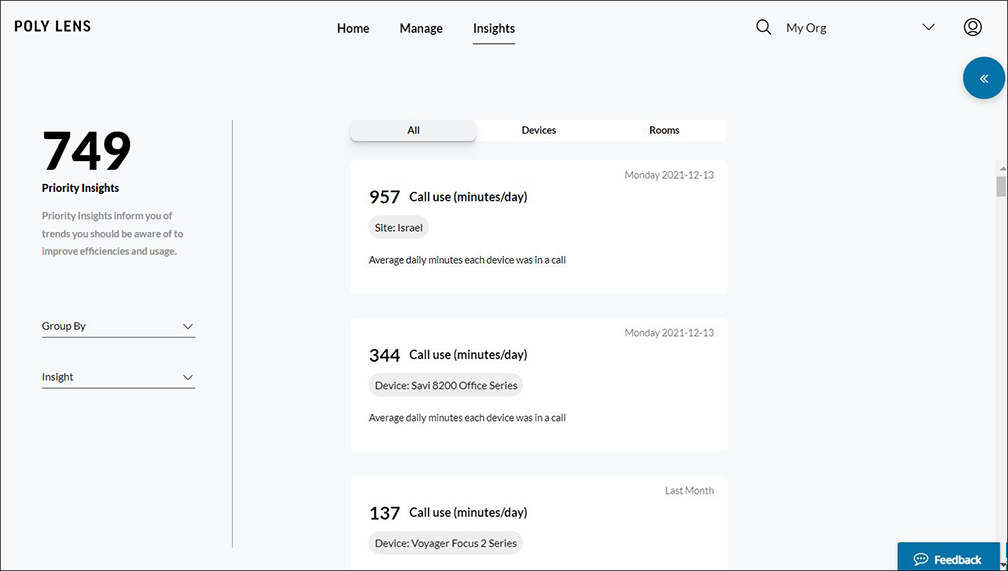
Task: Click the blue double-chevron collapse button
Action: 984,78
